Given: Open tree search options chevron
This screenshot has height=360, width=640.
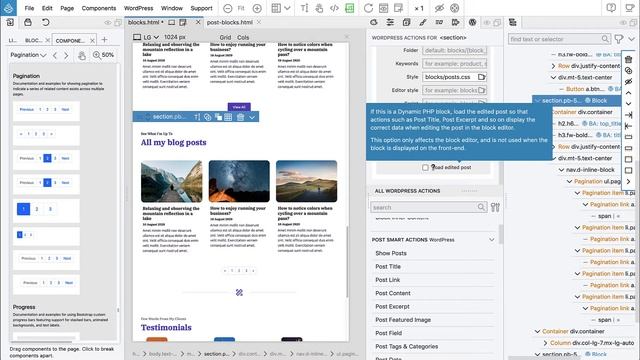Looking at the screenshot, I should point(631,39).
